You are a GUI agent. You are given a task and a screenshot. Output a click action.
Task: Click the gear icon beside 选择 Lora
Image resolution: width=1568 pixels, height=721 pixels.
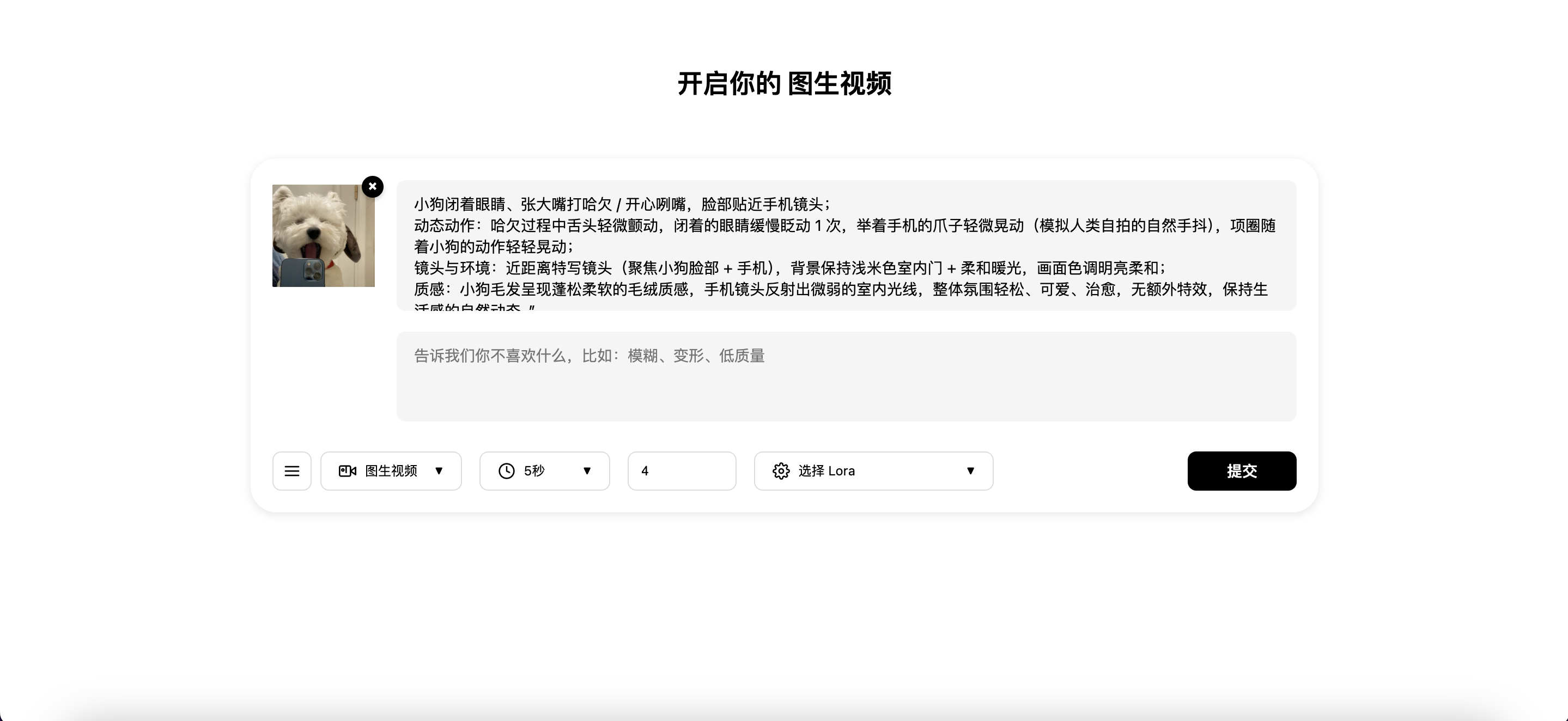(781, 471)
